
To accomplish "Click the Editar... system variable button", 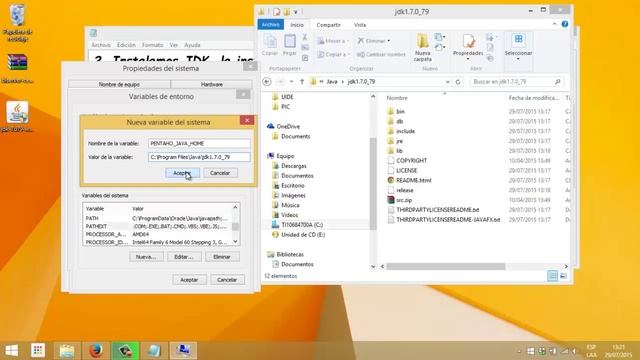I will coord(184,257).
